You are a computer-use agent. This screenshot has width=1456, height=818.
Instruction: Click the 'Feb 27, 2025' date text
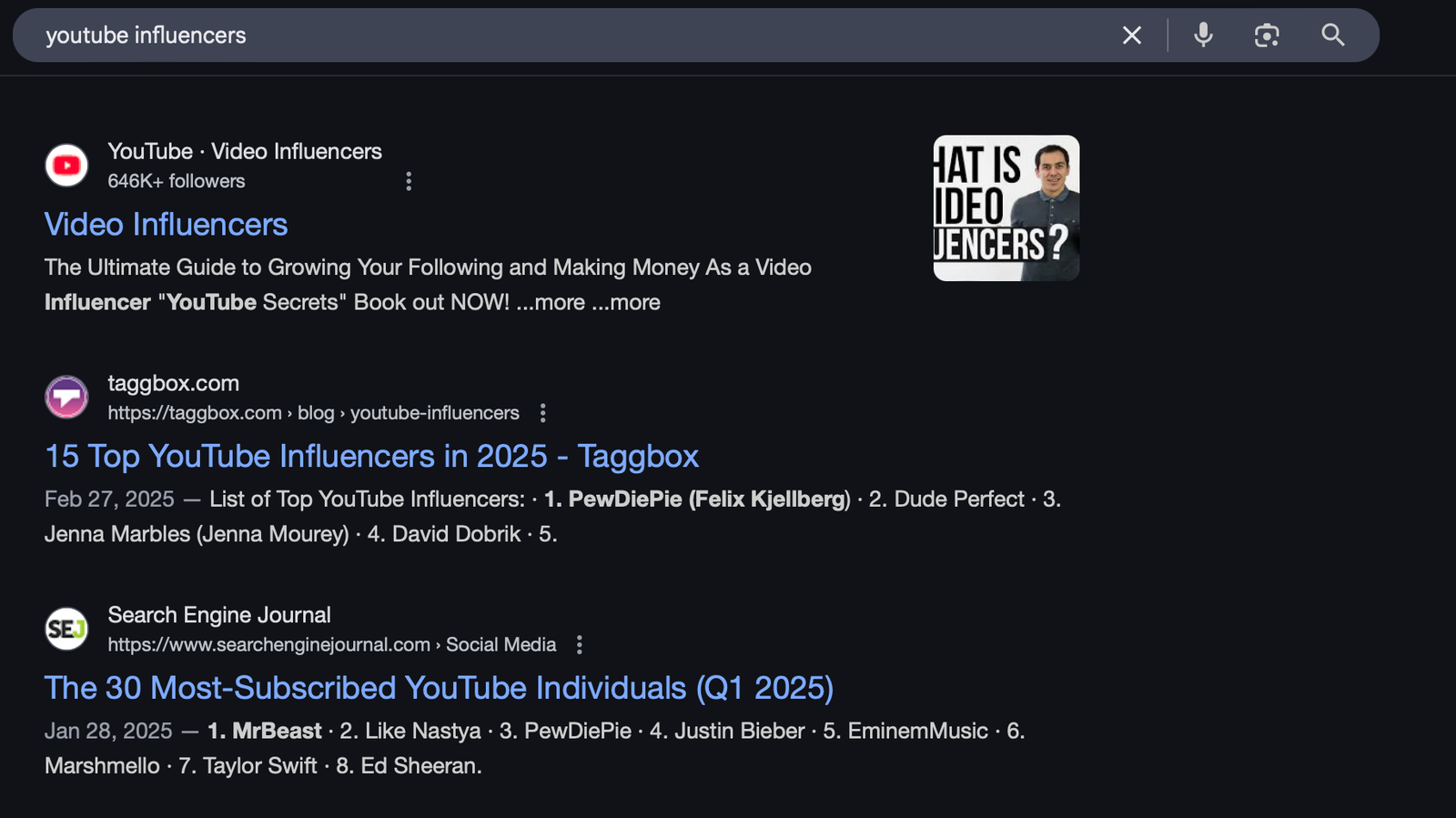click(109, 500)
